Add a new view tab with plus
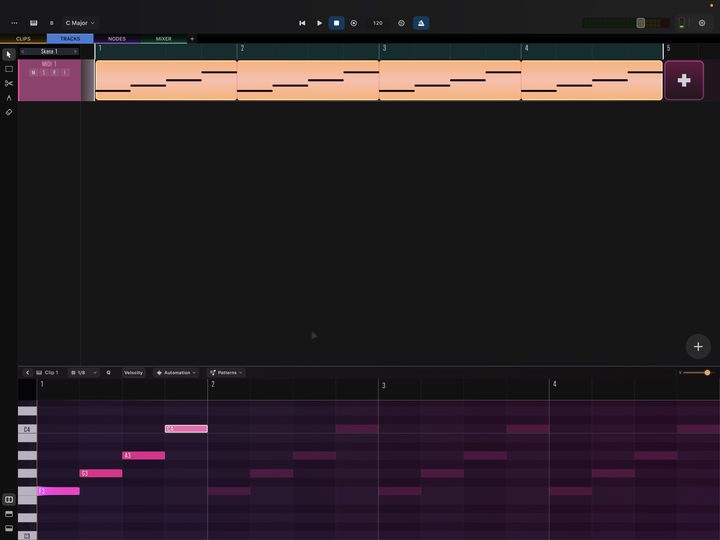Viewport: 720px width, 540px height. point(192,39)
